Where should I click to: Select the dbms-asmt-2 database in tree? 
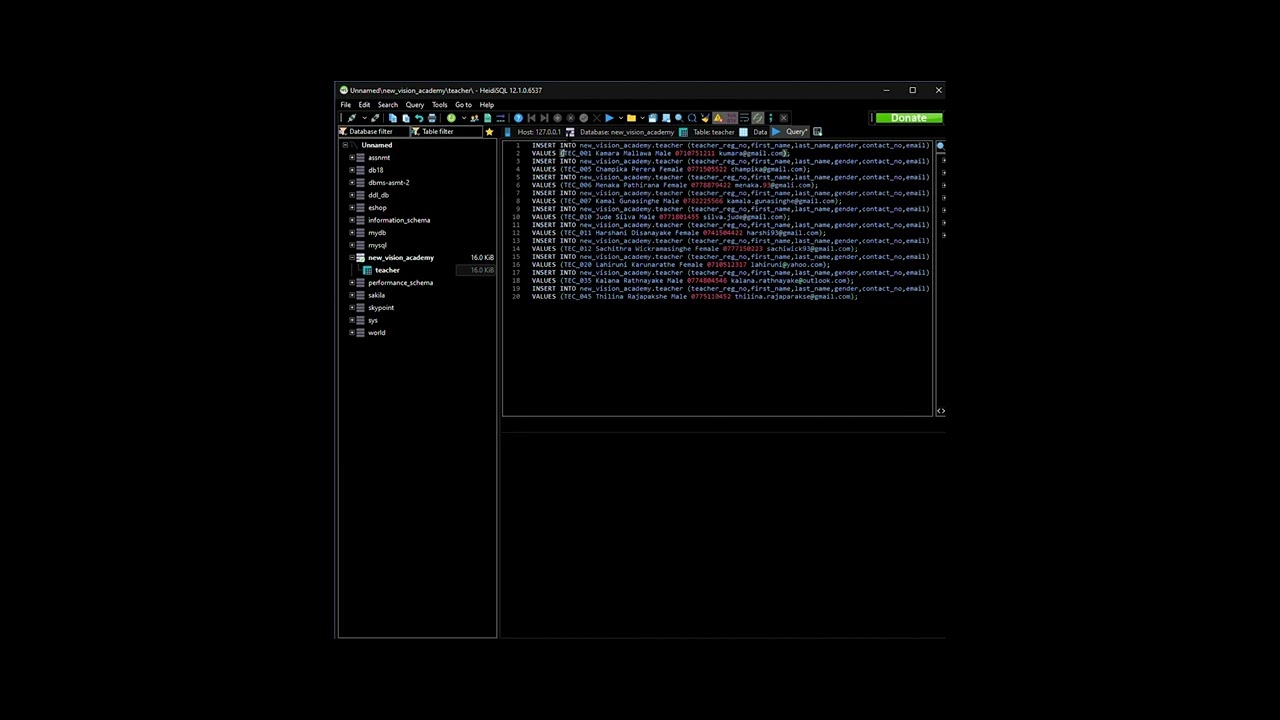(x=389, y=183)
